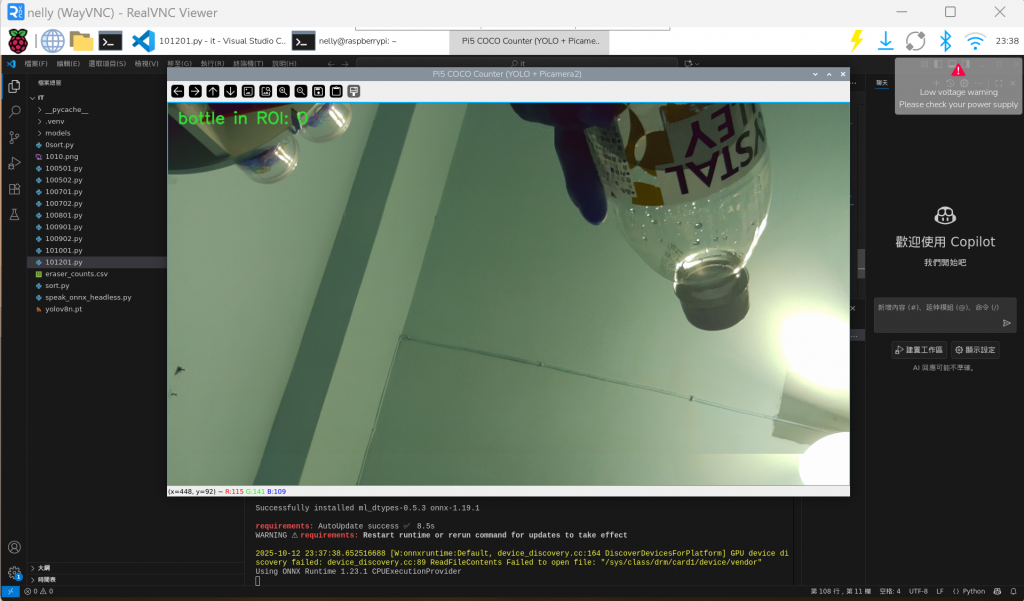This screenshot has height=601, width=1024.
Task: Click the 建置工作區 build workspace button
Action: [x=919, y=350]
